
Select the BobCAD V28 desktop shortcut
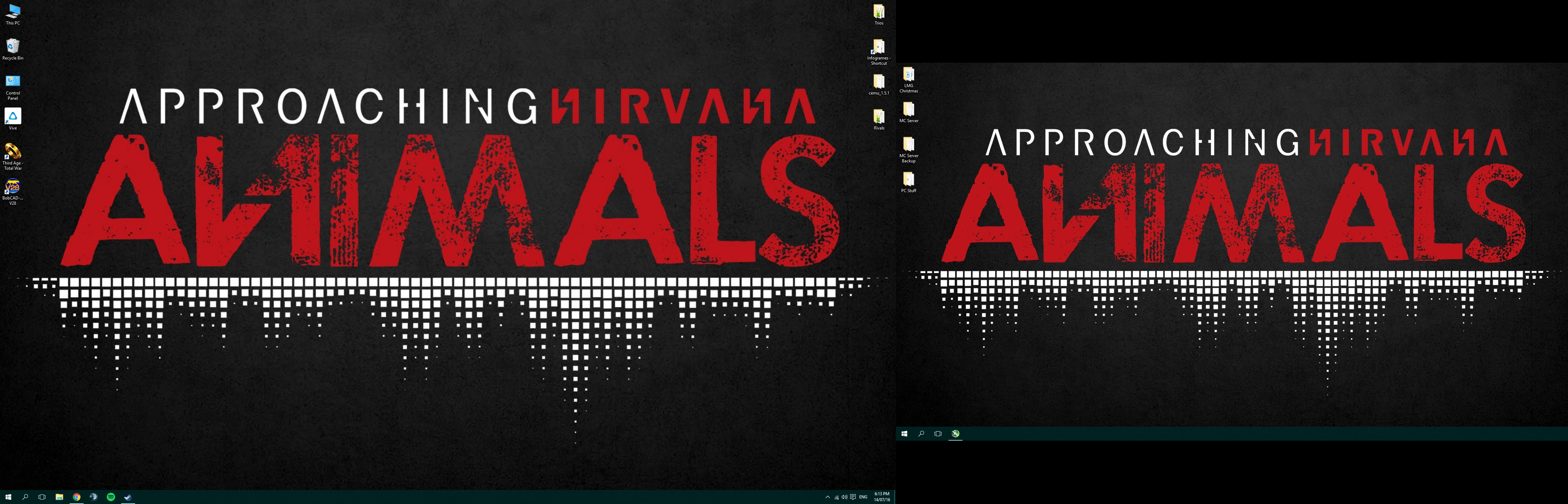tap(13, 192)
